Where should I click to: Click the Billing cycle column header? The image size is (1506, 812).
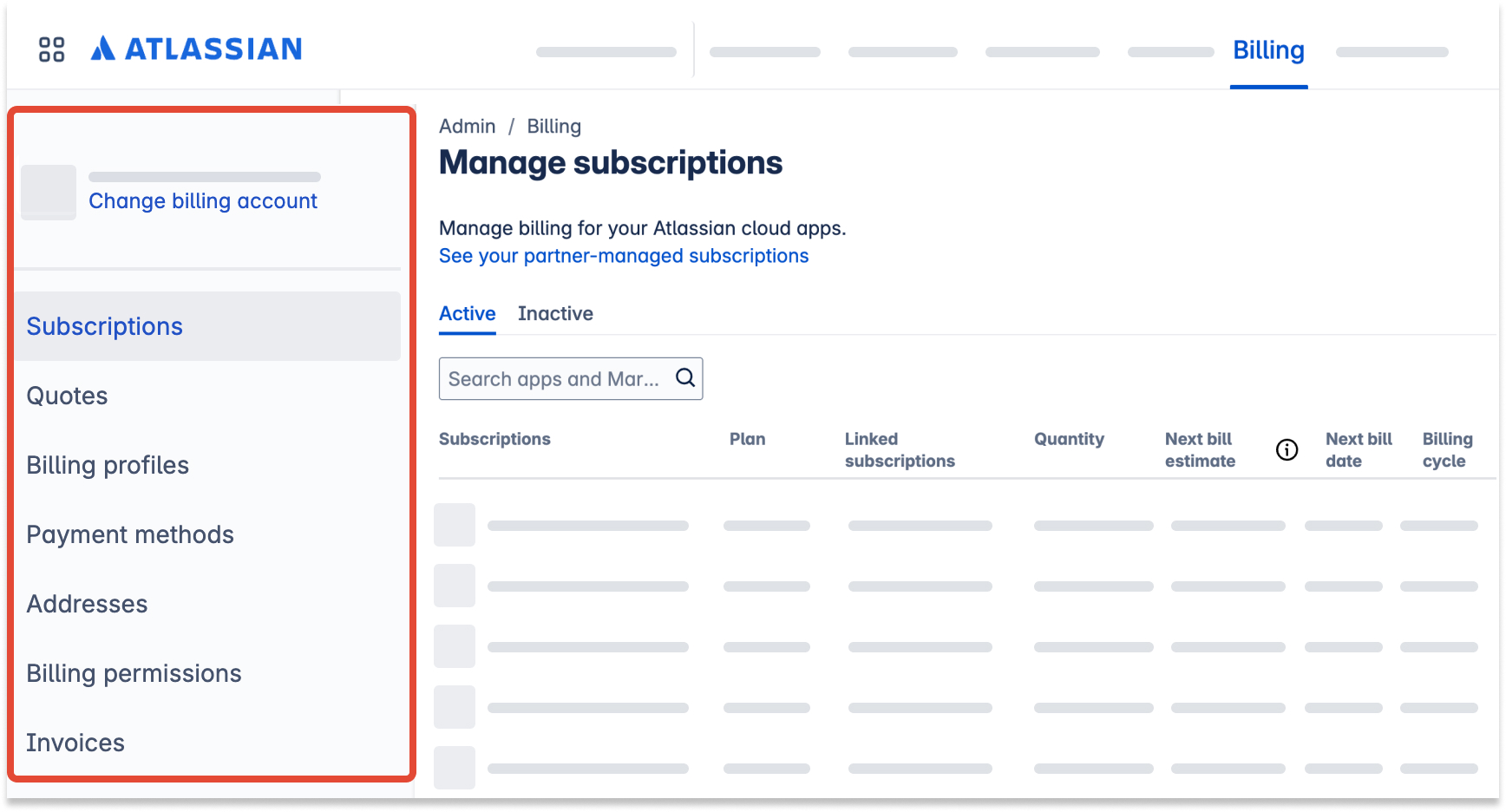1447,449
